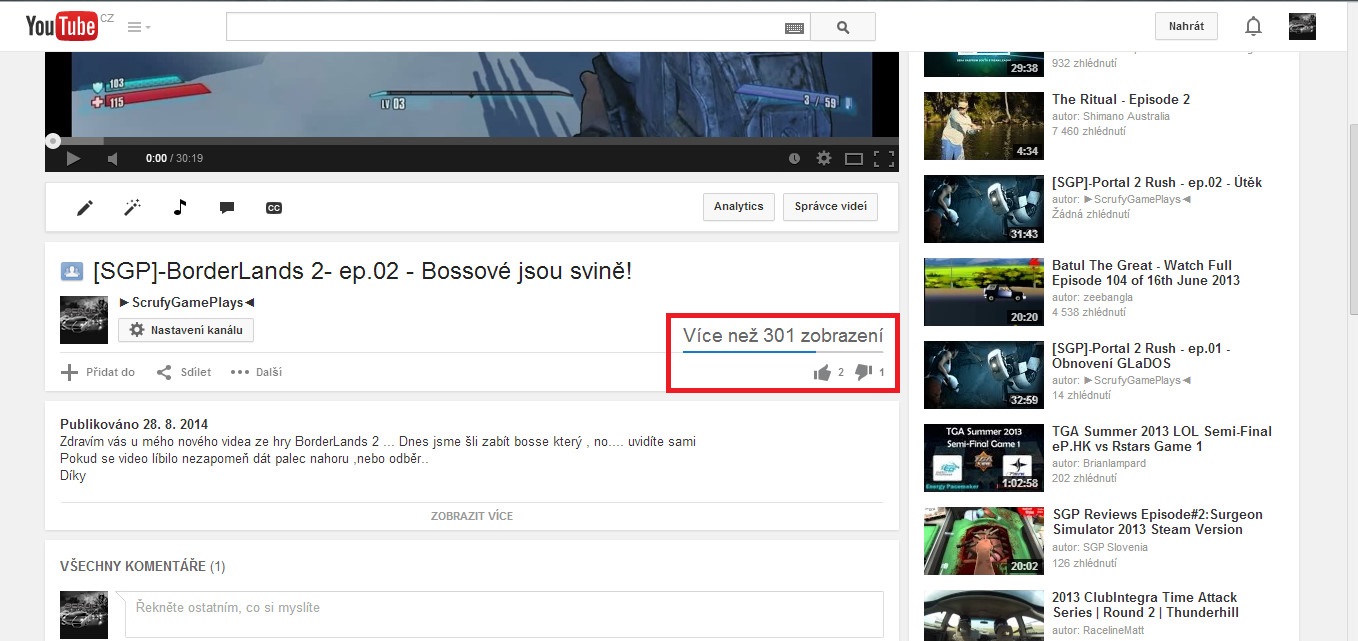Open The Ritual - Episode 2 video title

(1121, 99)
